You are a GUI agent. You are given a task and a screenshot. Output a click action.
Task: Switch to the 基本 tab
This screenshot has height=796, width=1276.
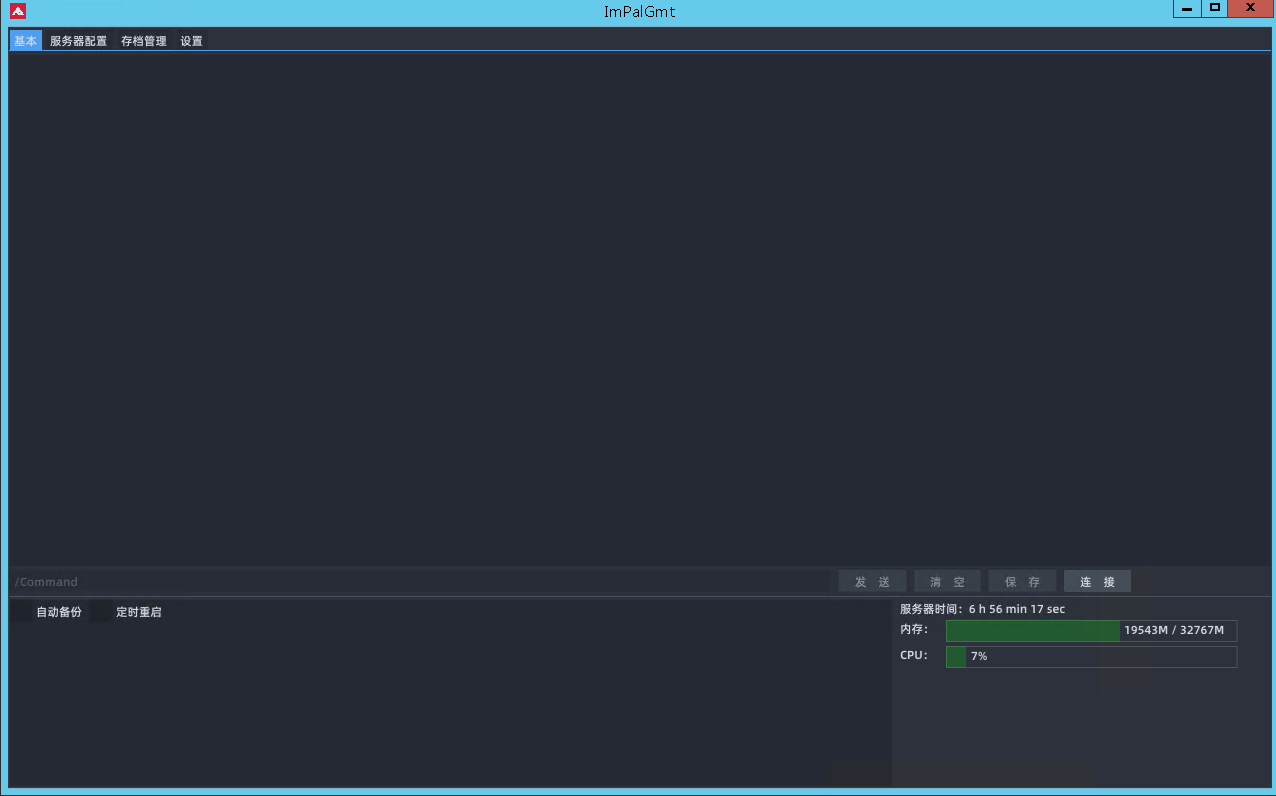[26, 41]
